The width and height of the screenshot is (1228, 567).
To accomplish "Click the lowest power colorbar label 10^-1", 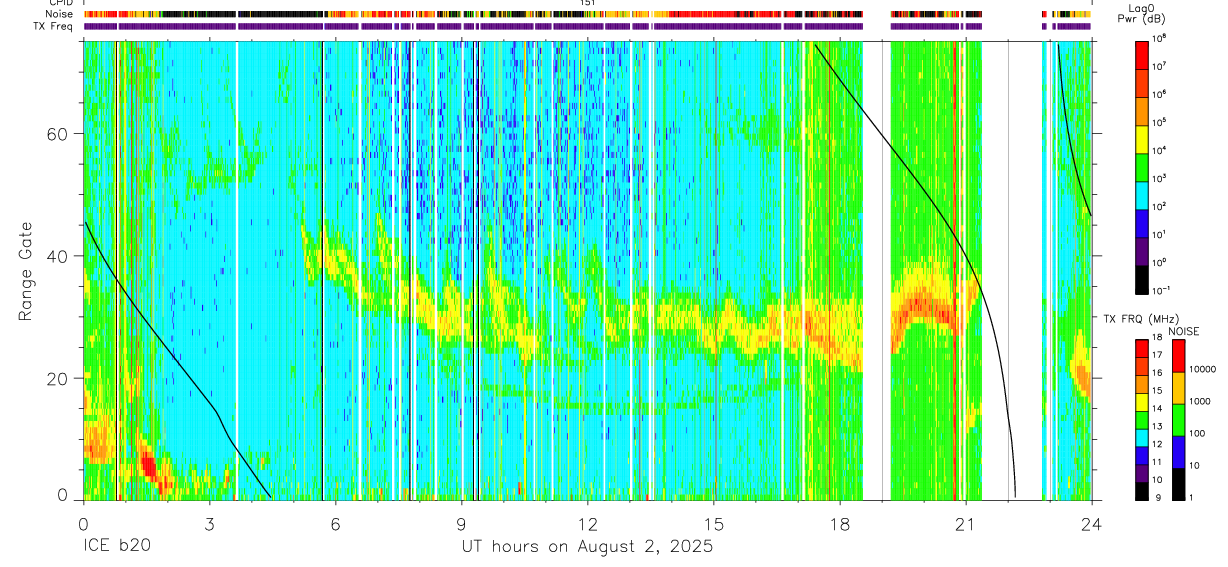I will point(1163,290).
